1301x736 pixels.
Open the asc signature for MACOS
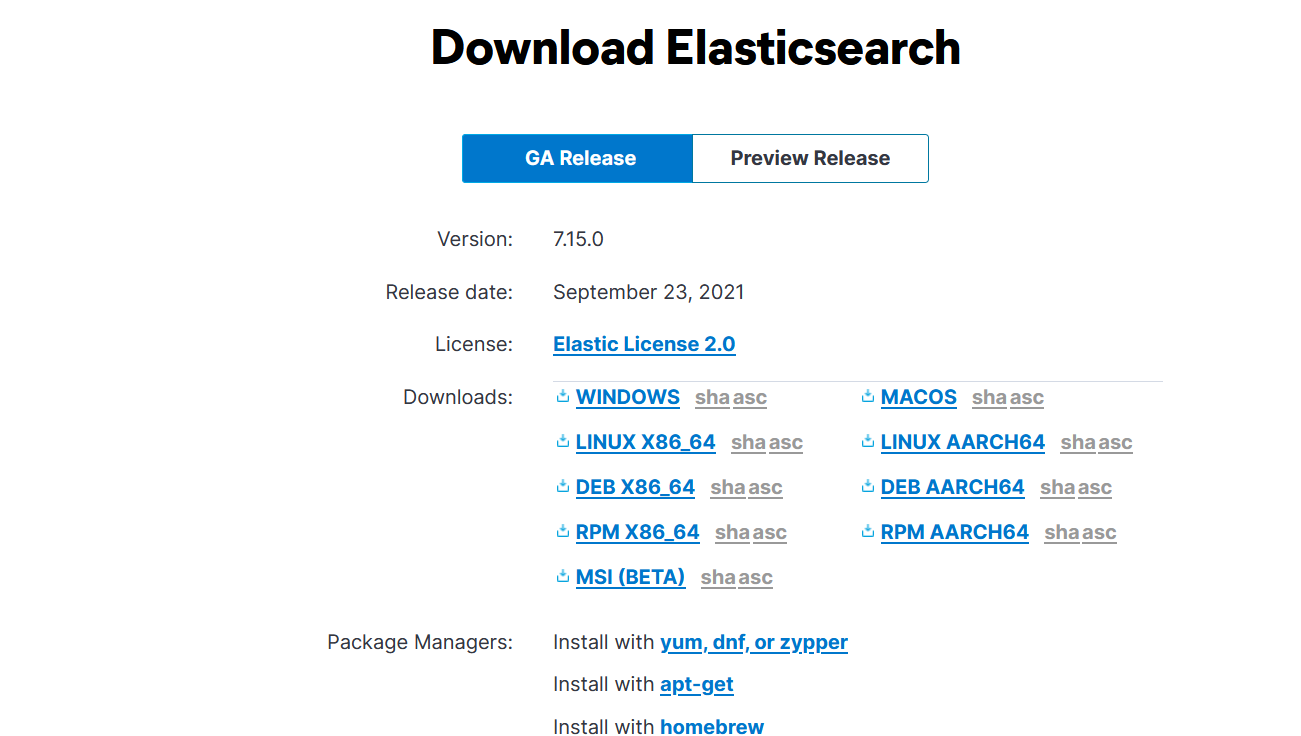tap(1027, 398)
